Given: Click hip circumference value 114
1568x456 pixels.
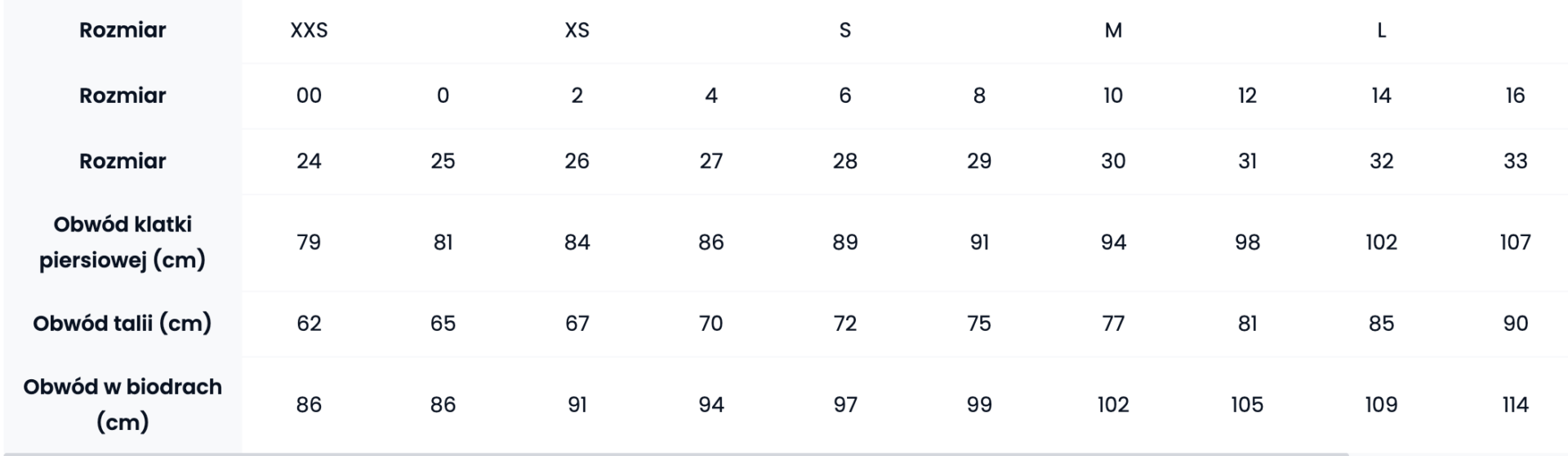Looking at the screenshot, I should tap(1515, 405).
